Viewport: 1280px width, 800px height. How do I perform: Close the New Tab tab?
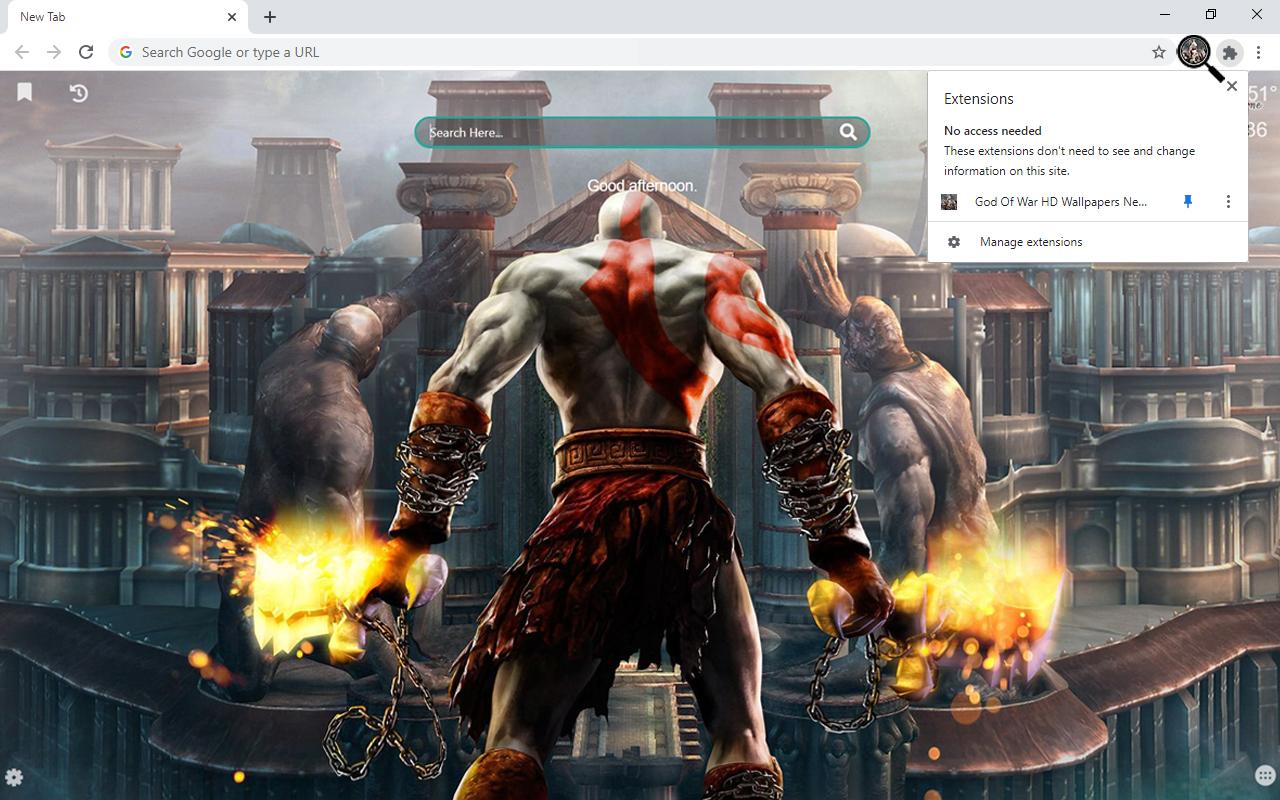coord(232,17)
